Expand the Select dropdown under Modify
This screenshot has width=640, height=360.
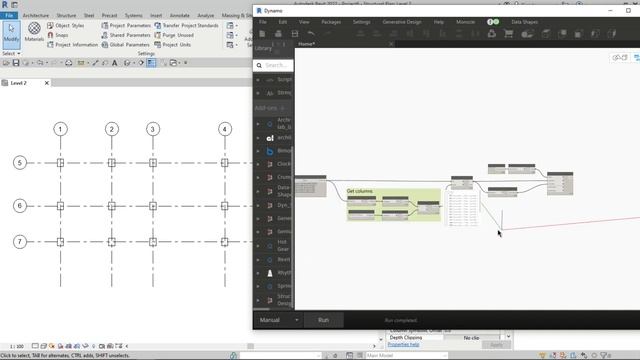coord(11,53)
